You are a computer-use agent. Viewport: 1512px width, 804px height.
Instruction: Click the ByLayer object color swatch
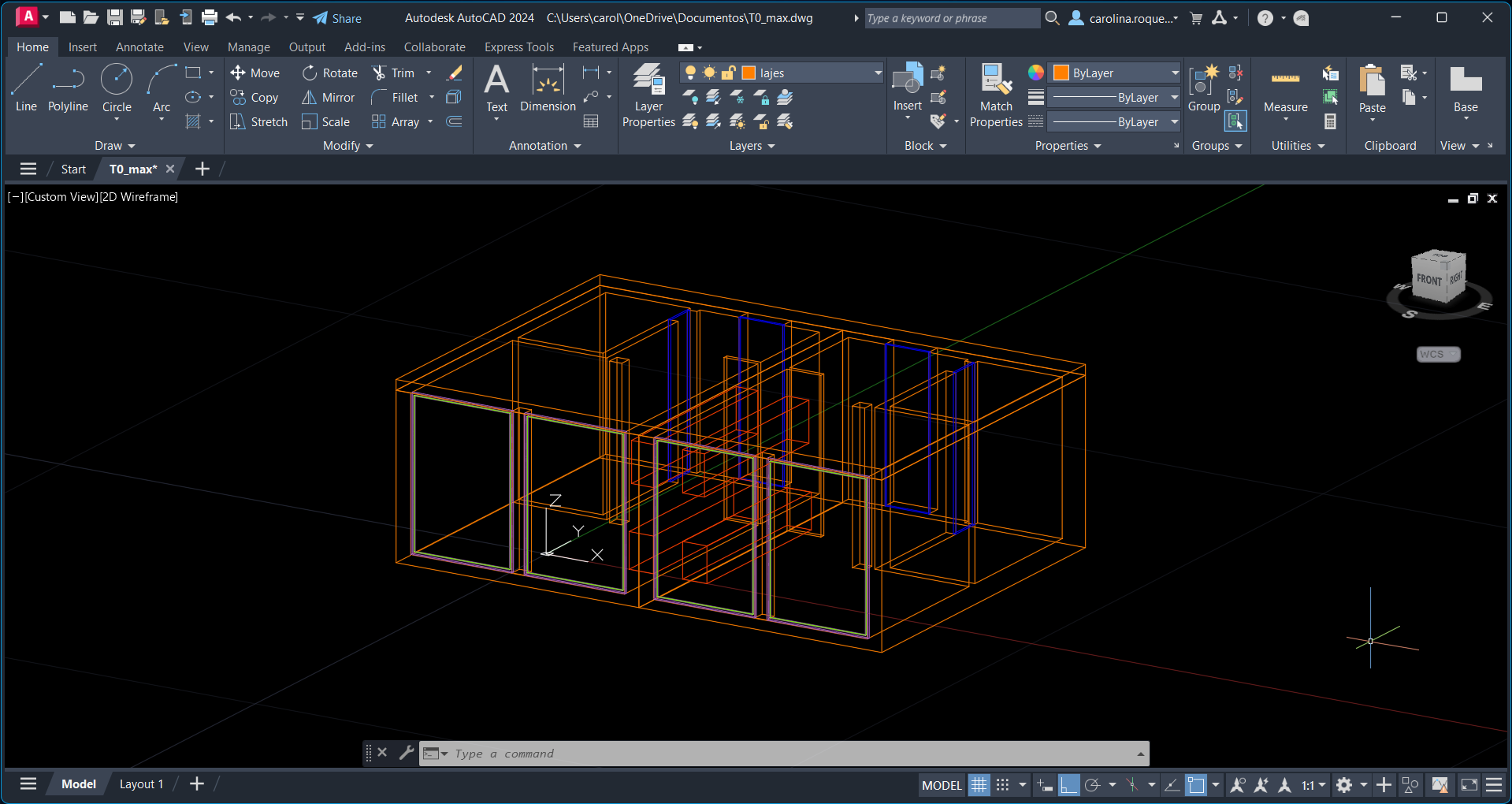pyautogui.click(x=1061, y=73)
